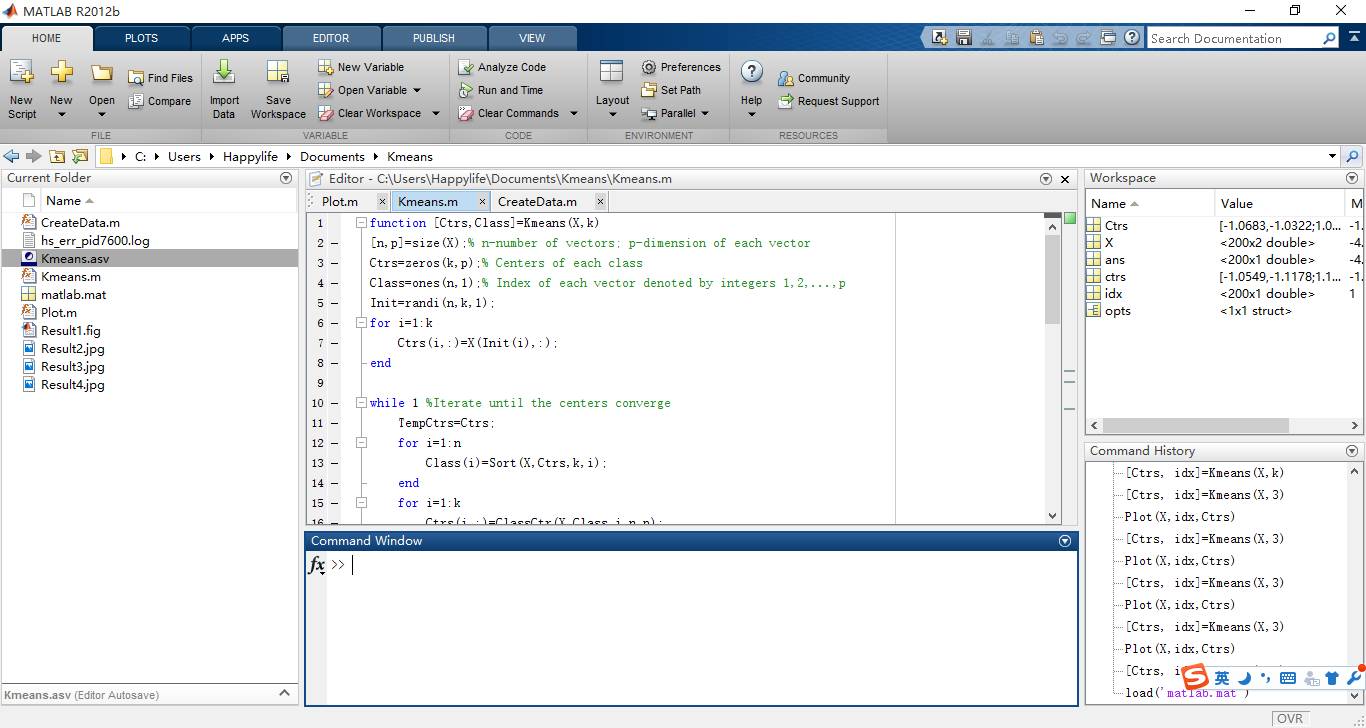Click inside the Command Window prompt
Image resolution: width=1366 pixels, height=728 pixels.
[700, 565]
